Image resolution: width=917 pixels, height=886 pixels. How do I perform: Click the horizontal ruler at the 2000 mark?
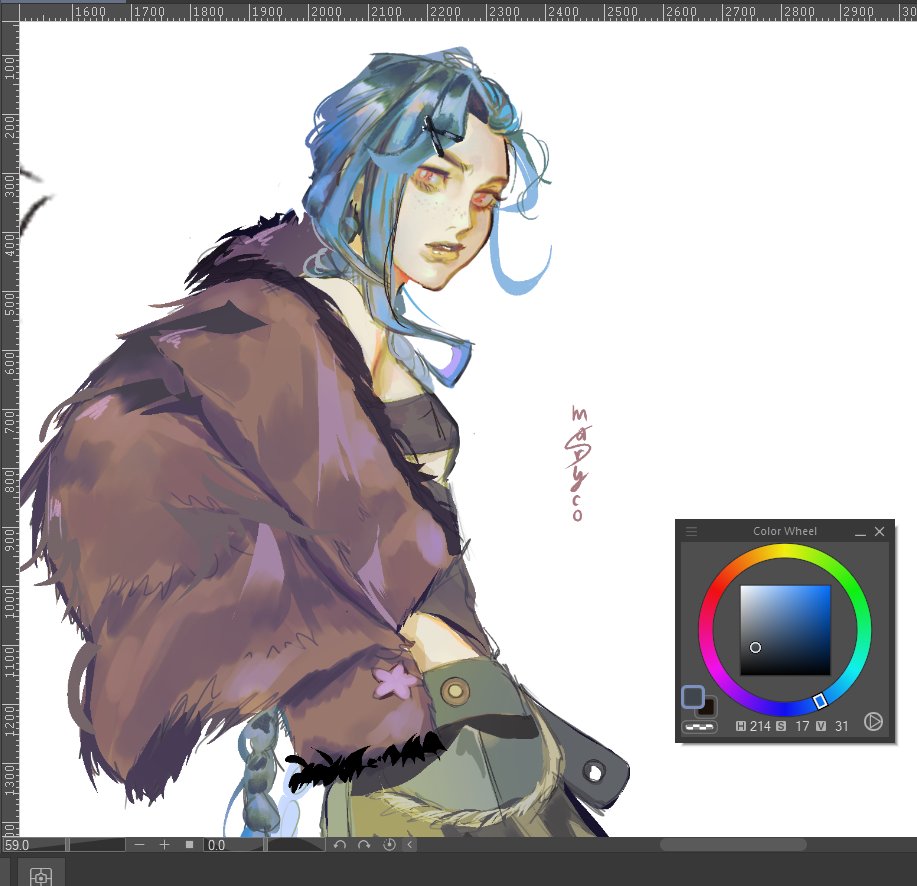pos(326,11)
